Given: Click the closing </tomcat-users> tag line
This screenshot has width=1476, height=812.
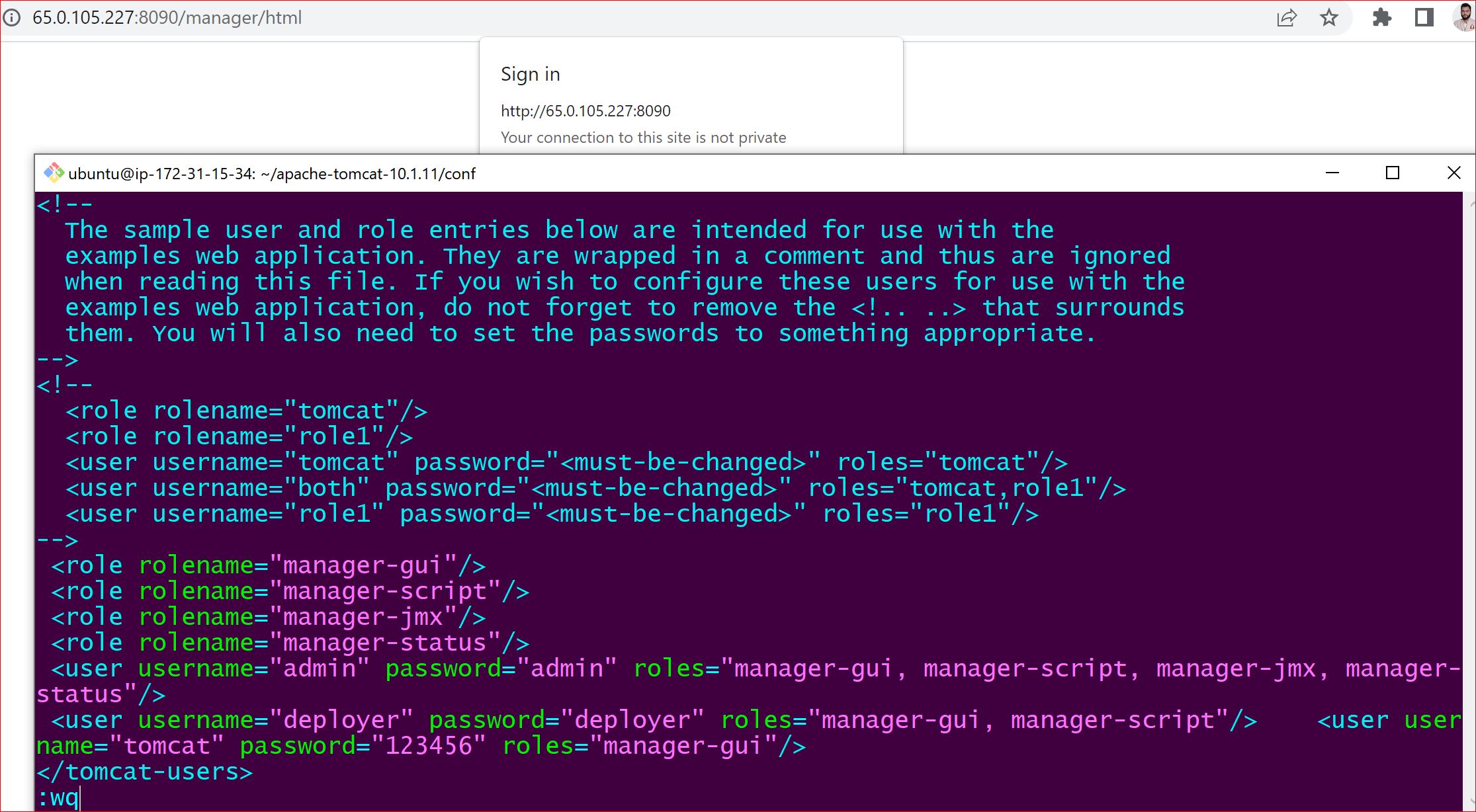Looking at the screenshot, I should [145, 772].
